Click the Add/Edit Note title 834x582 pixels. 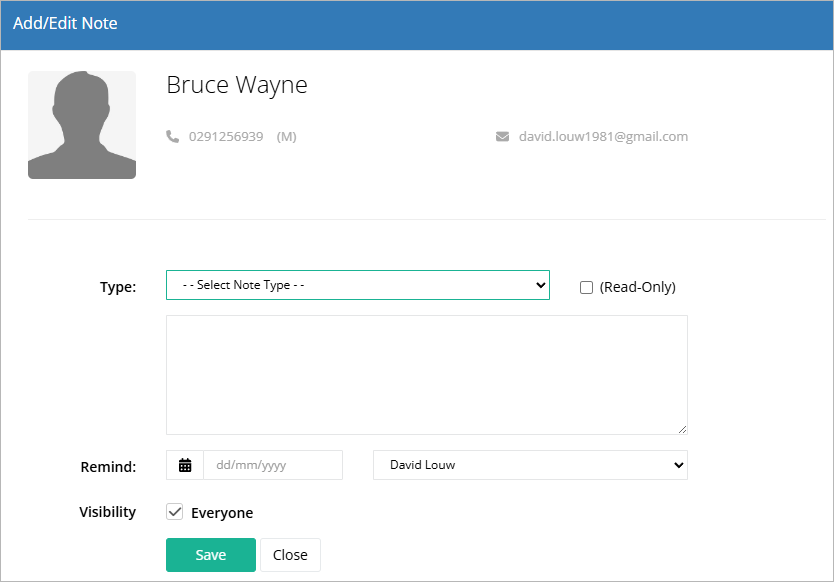65,23
